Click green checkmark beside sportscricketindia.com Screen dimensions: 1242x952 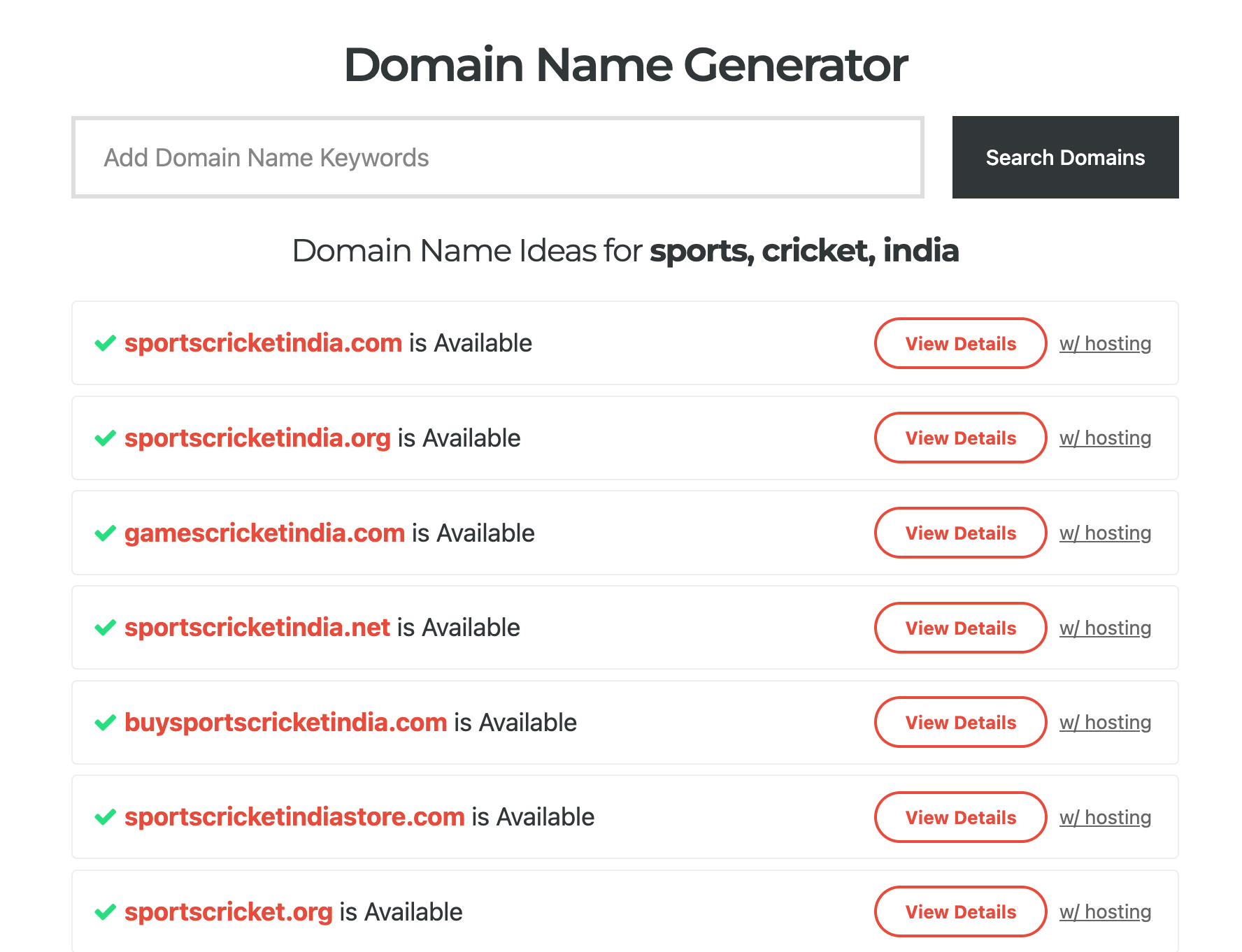click(105, 343)
